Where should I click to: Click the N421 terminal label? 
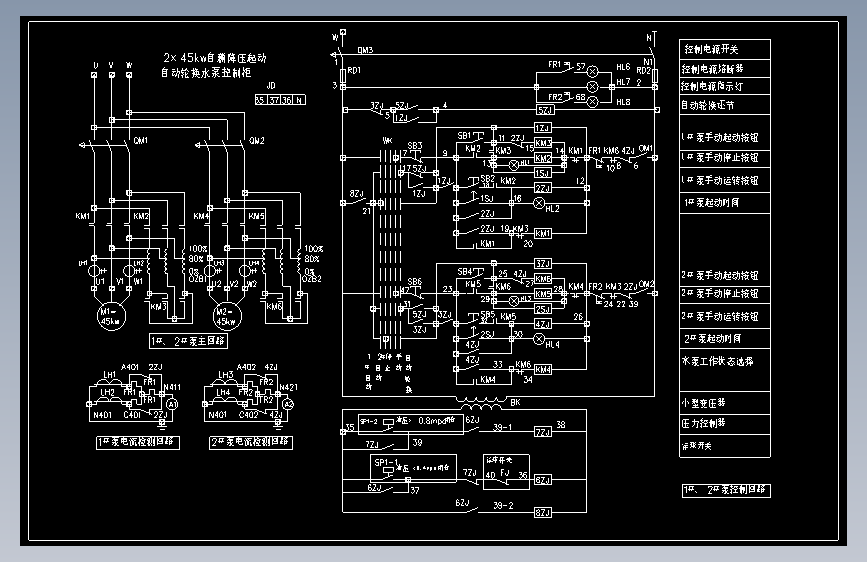coord(288,387)
